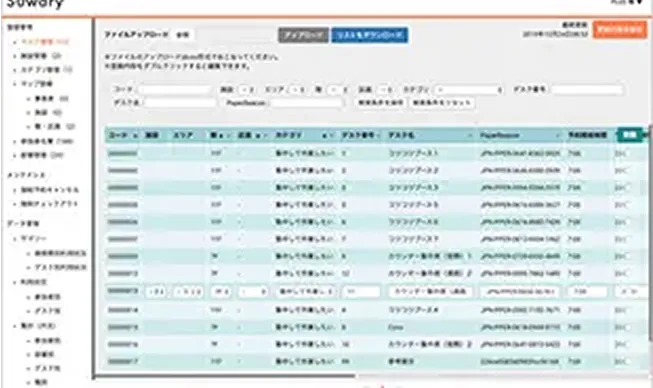
Task: Sort by the category column header
Action: 304,135
